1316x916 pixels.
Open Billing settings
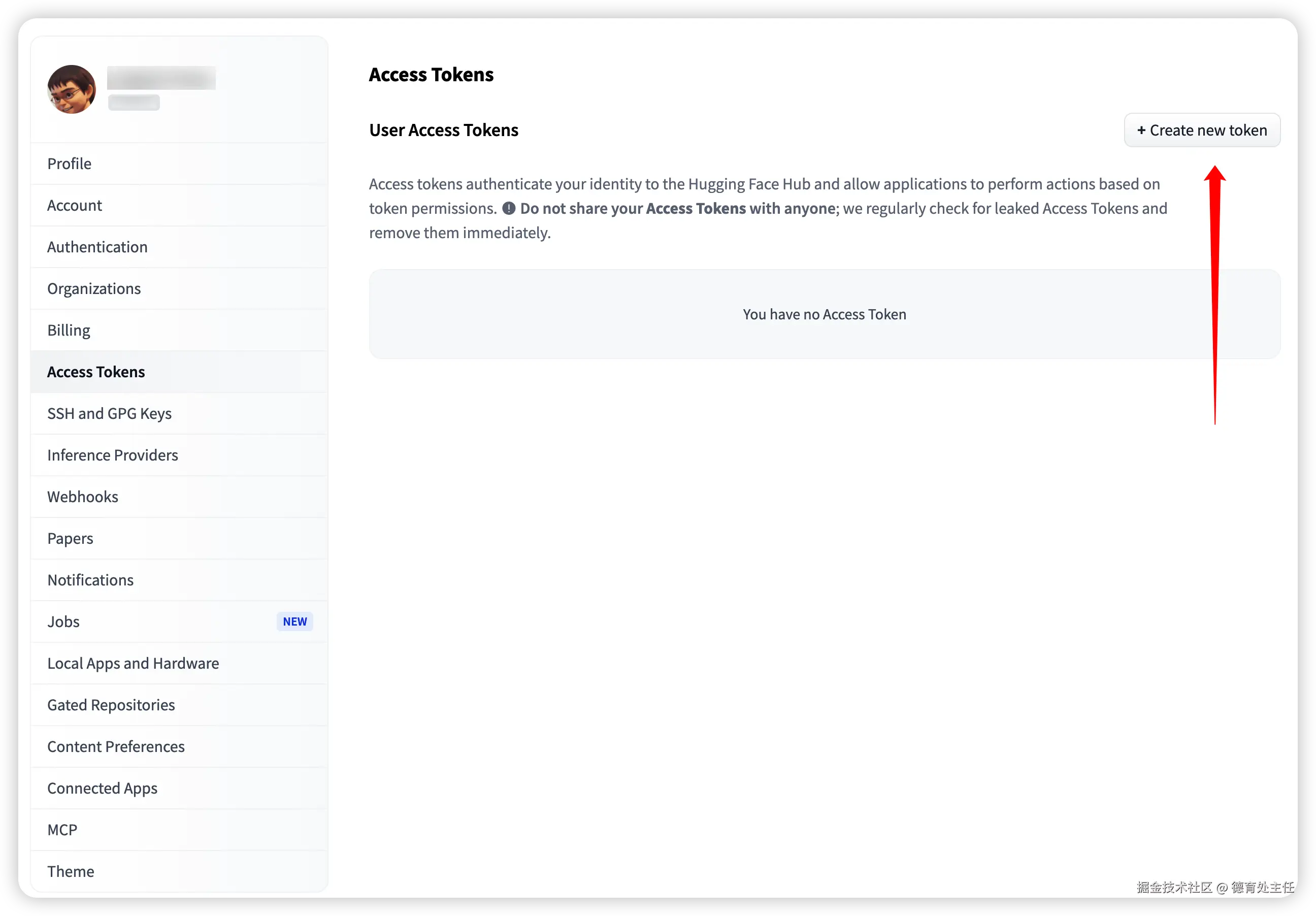69,330
